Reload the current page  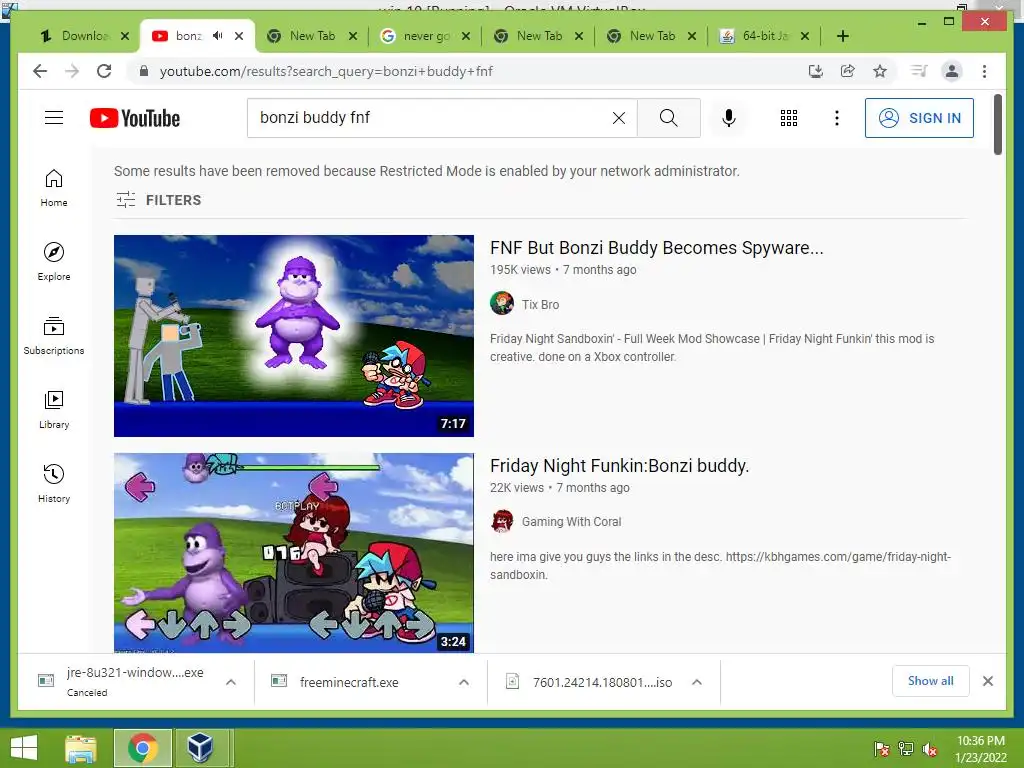104,71
